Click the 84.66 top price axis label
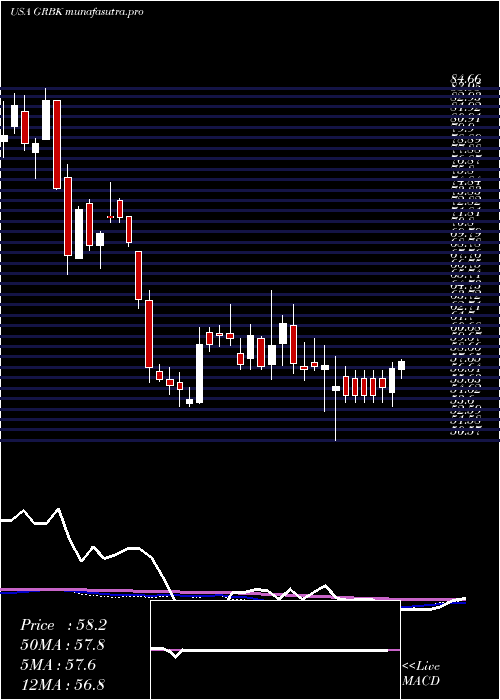This screenshot has height=700, width=500. click(x=466, y=80)
